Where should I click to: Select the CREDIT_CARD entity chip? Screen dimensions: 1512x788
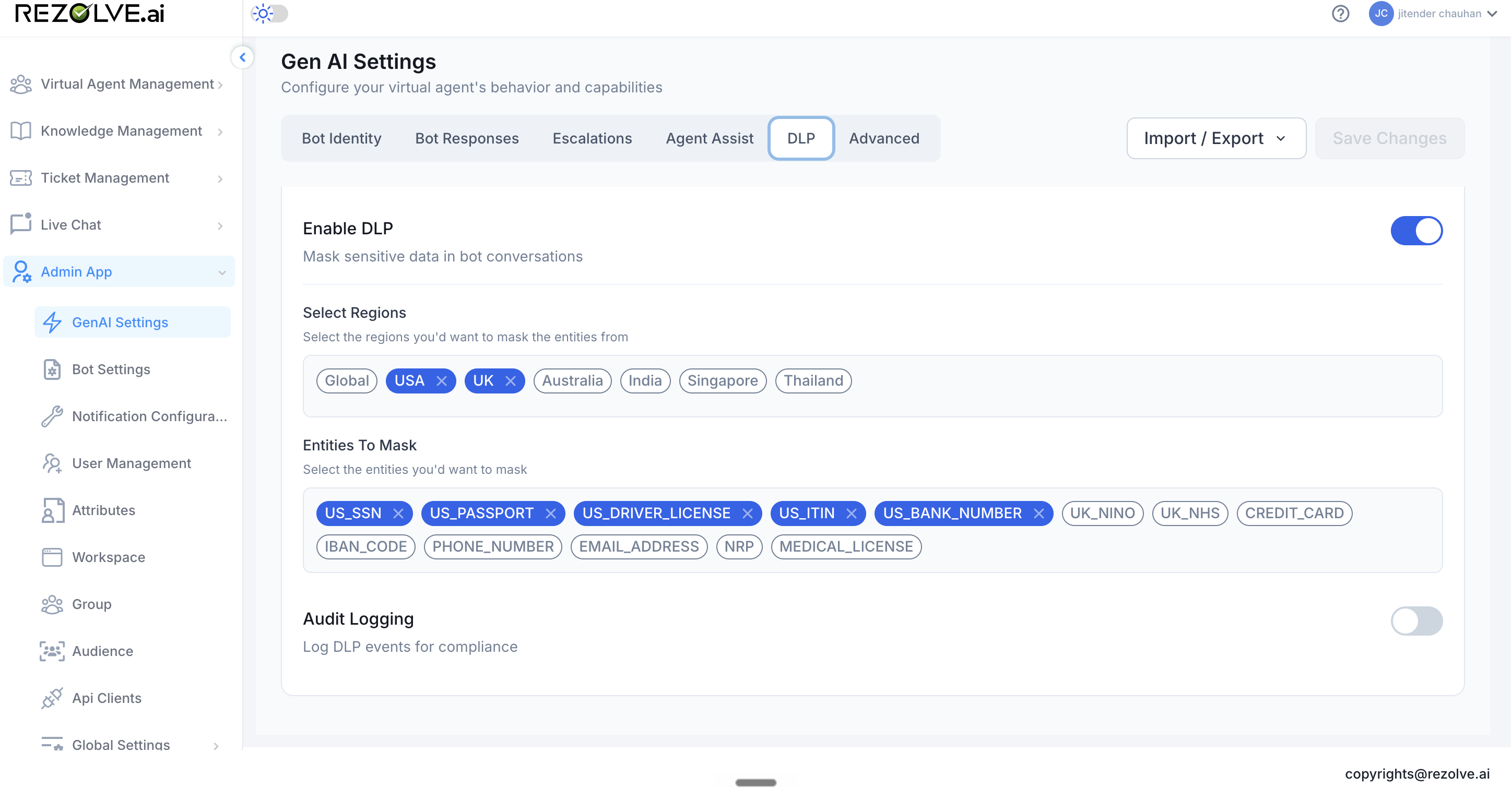coord(1294,514)
